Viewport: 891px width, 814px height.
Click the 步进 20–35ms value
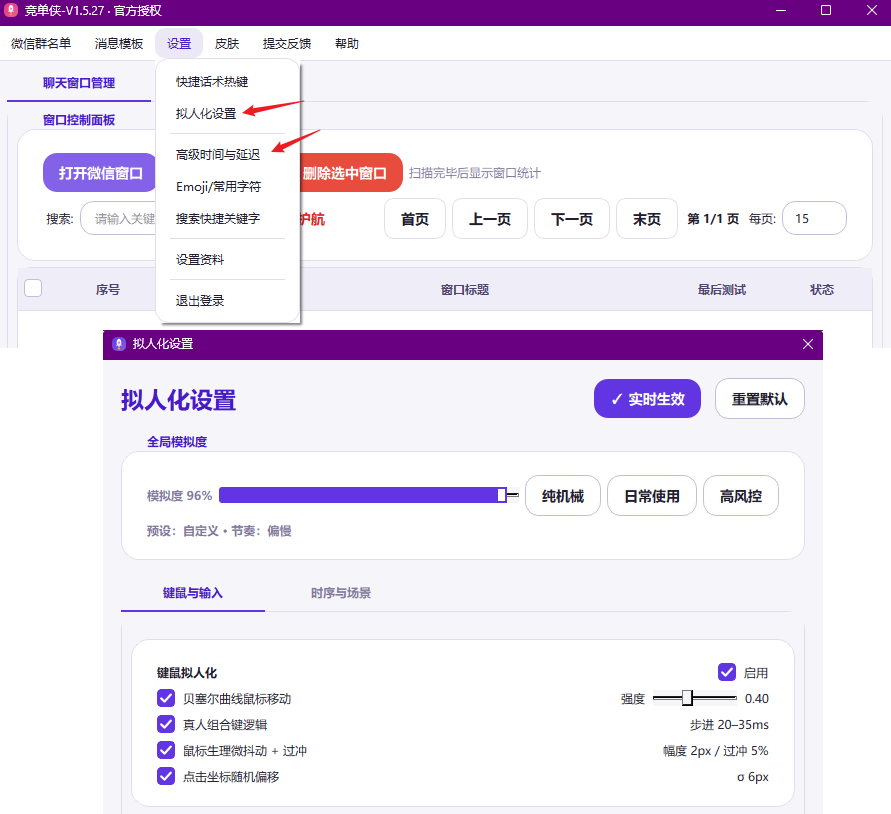point(729,725)
